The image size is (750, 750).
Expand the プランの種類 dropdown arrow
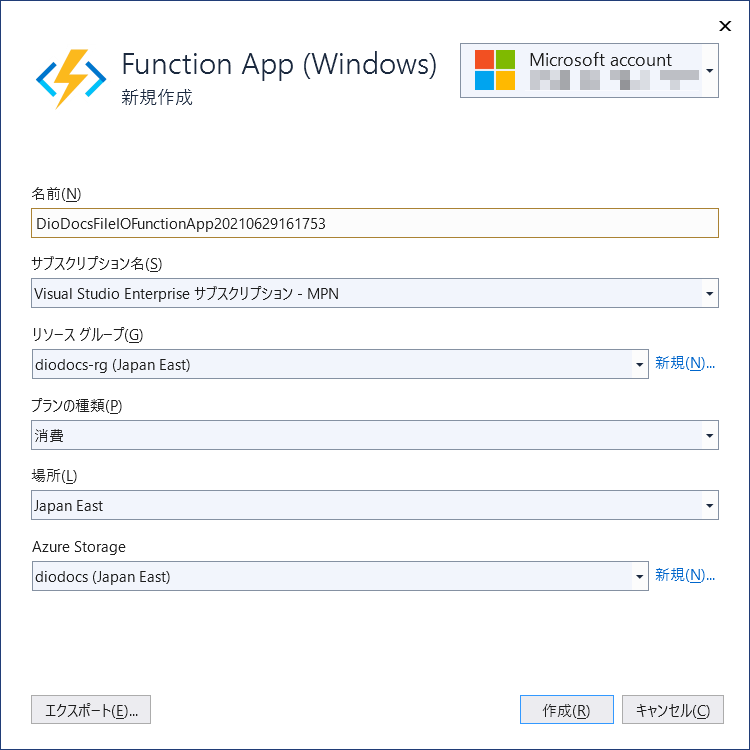709,435
